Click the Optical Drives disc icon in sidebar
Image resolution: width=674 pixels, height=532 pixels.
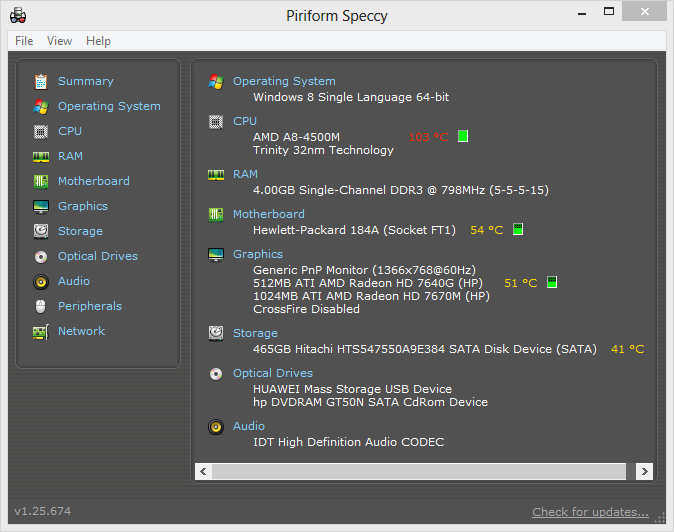tap(40, 256)
